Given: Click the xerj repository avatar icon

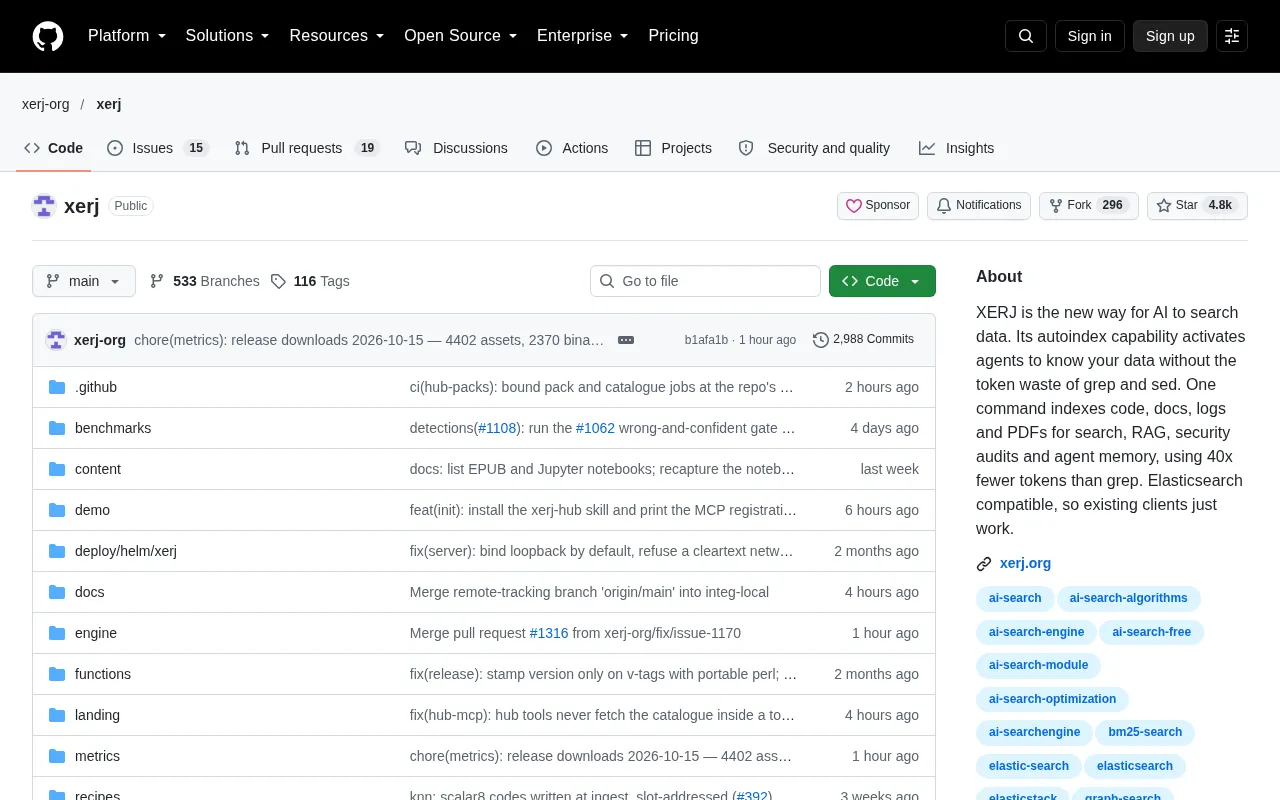Looking at the screenshot, I should (x=44, y=206).
